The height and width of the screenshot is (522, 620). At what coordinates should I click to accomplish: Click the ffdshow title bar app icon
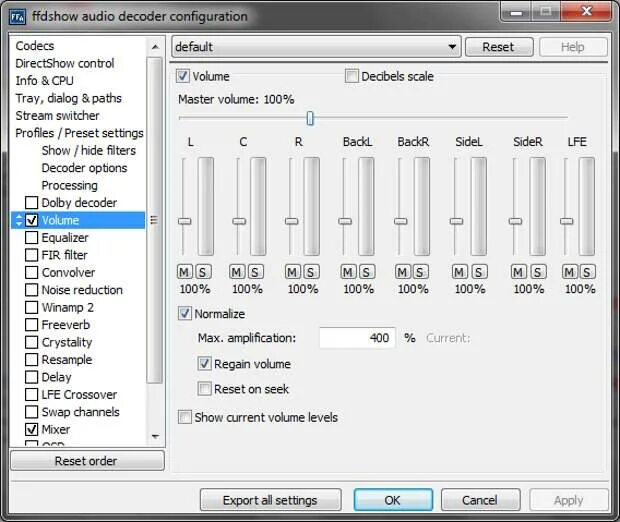coord(17,17)
